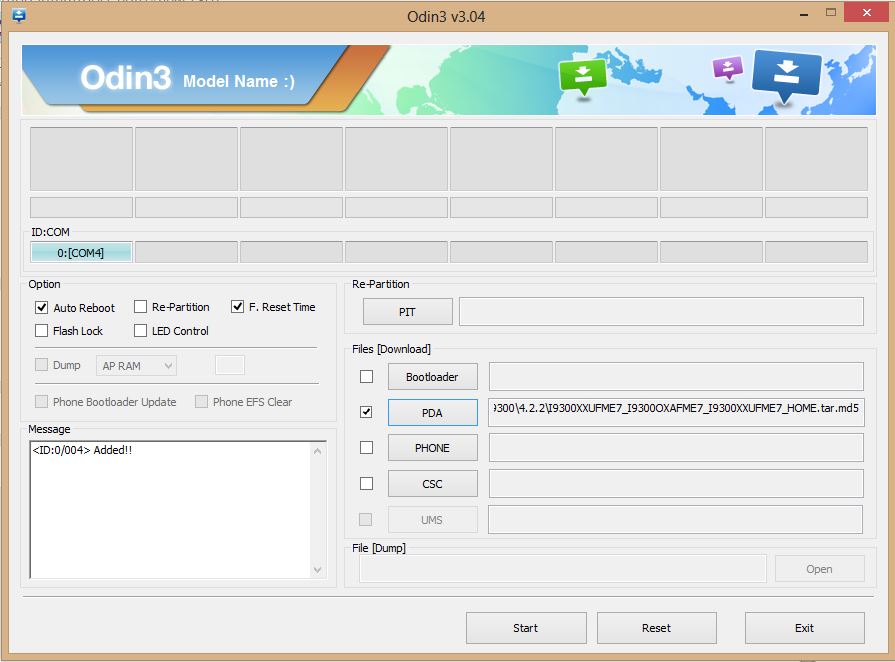Check the CSC file checkbox
895x662 pixels.
(x=366, y=484)
